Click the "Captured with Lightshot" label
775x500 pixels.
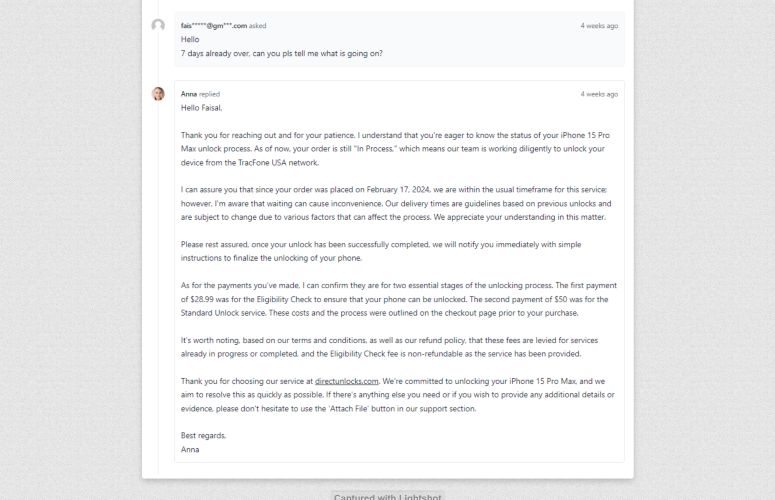point(388,496)
